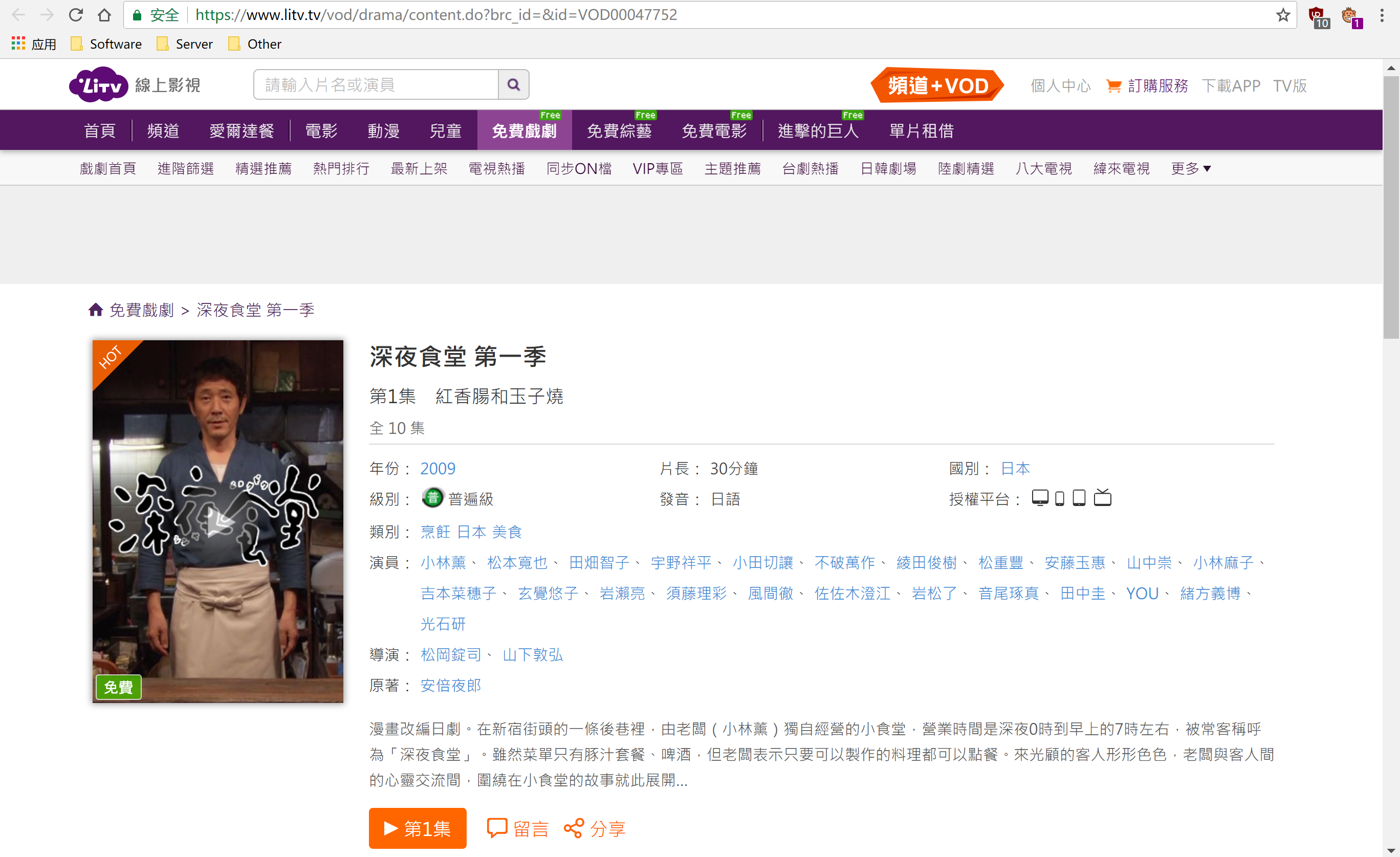Click the home breadcrumb icon

pos(96,310)
